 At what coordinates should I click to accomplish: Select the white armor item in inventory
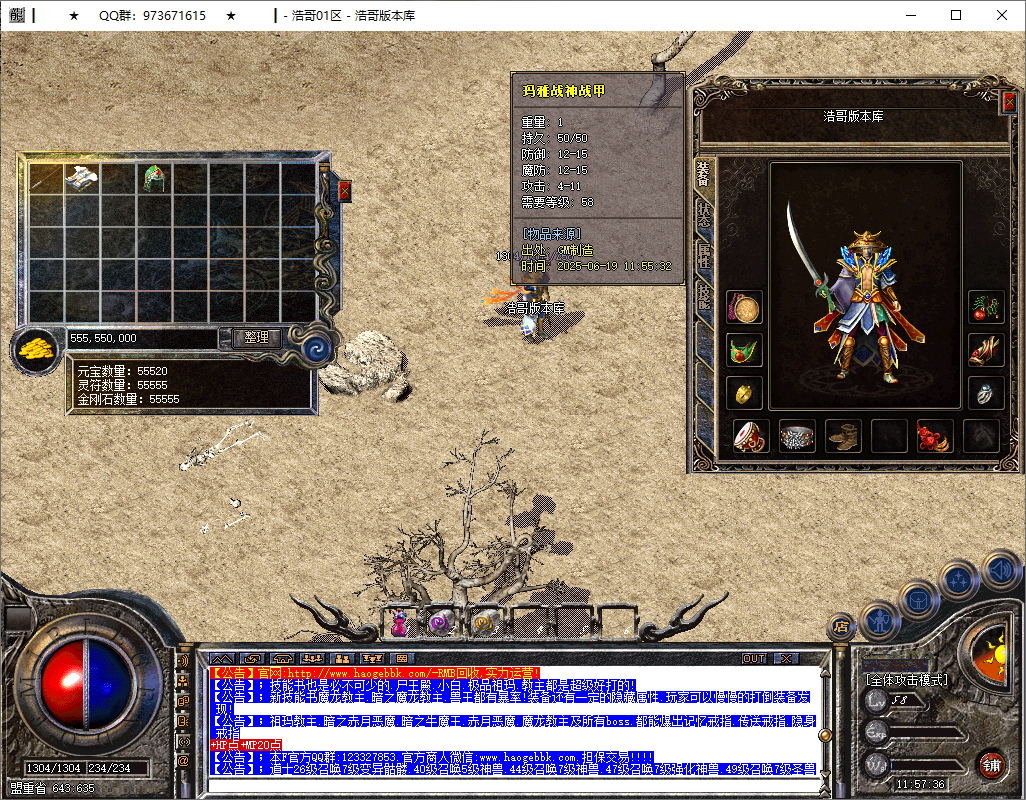82,179
